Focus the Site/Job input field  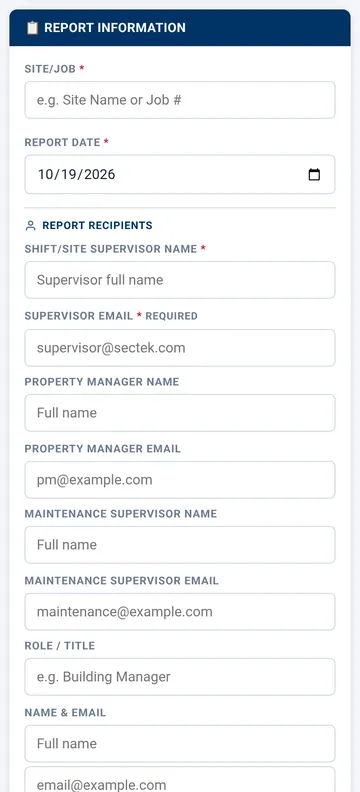click(180, 100)
